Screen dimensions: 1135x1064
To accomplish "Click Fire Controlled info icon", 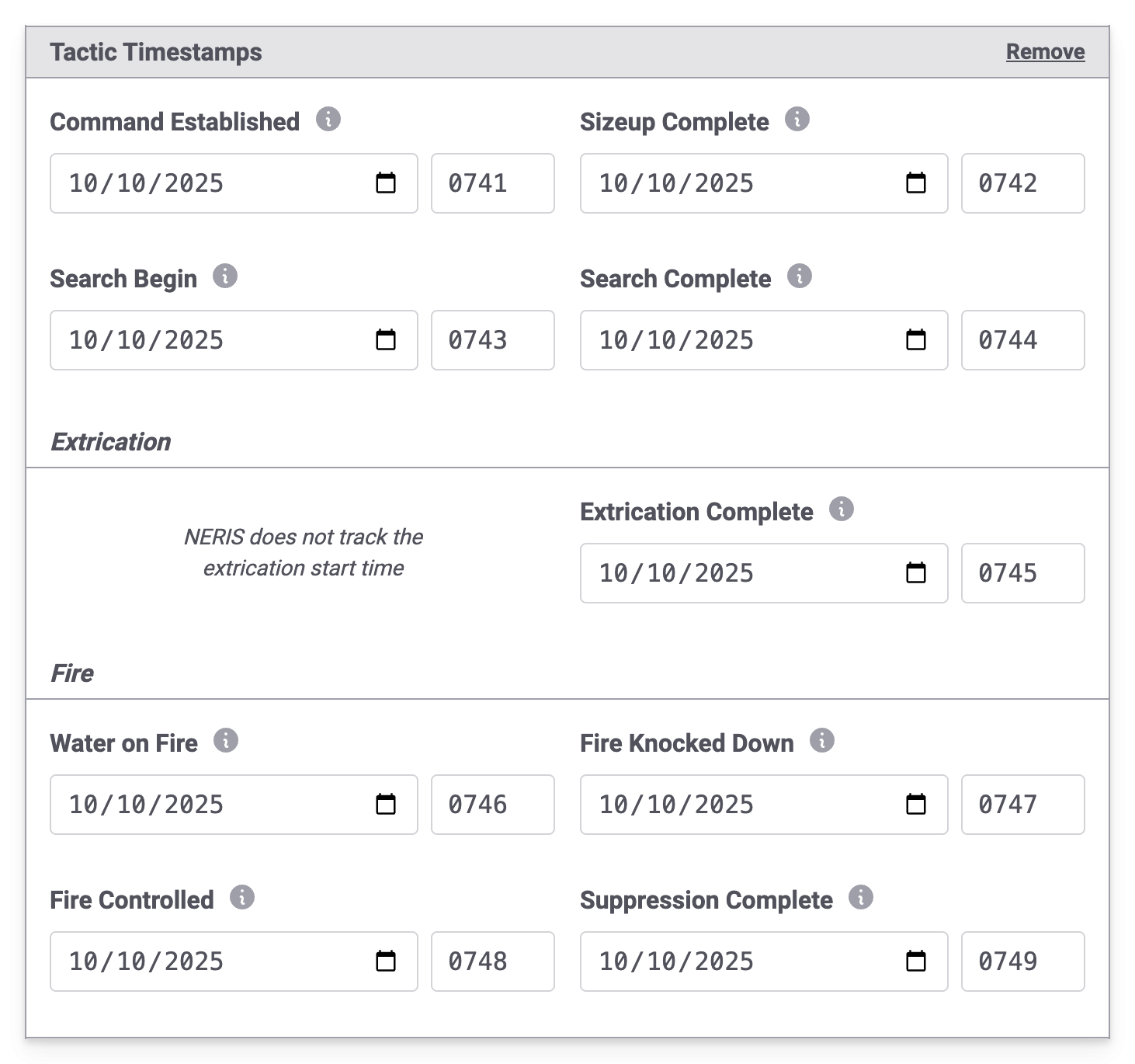I will click(242, 898).
